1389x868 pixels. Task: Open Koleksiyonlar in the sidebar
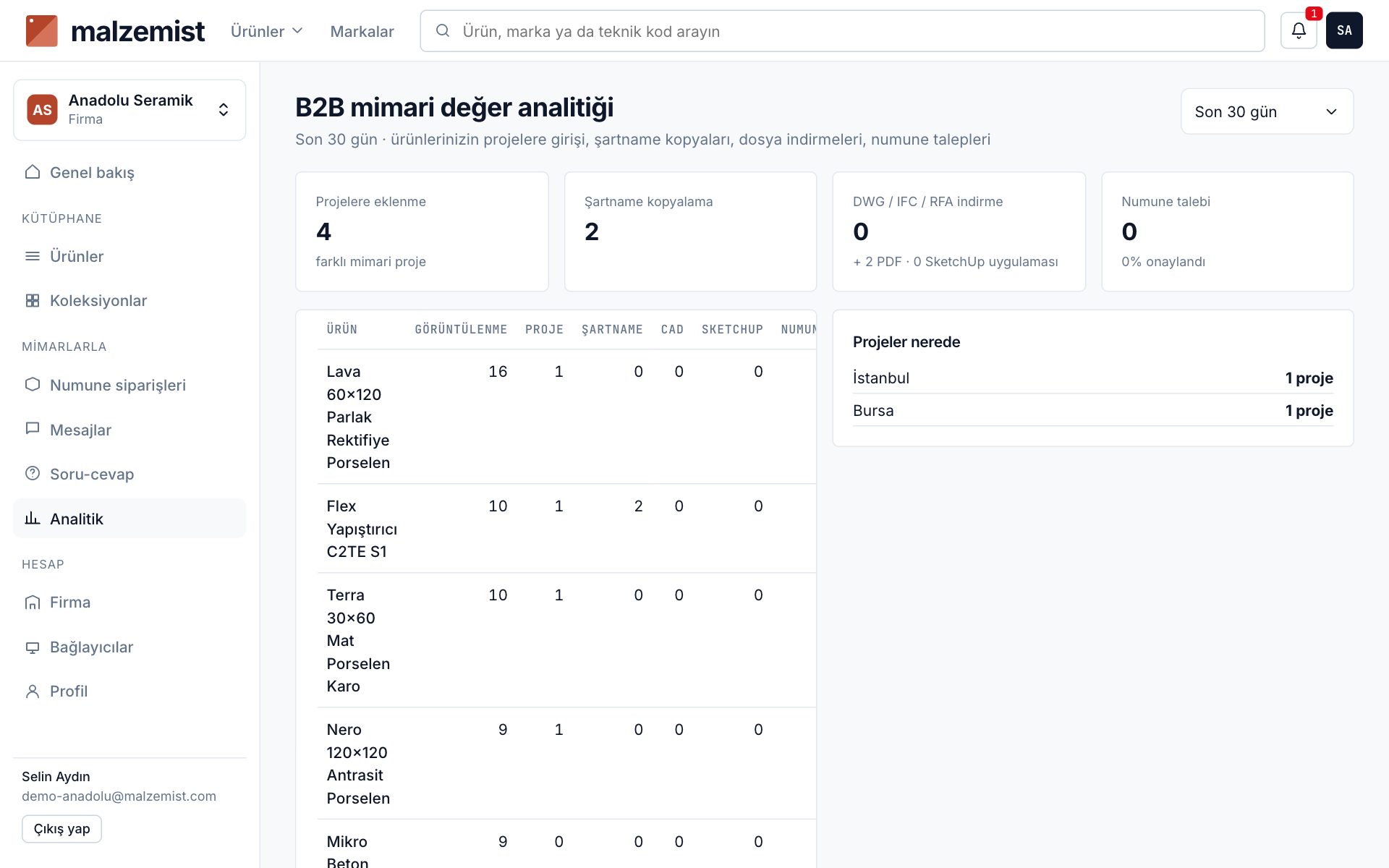[129, 300]
